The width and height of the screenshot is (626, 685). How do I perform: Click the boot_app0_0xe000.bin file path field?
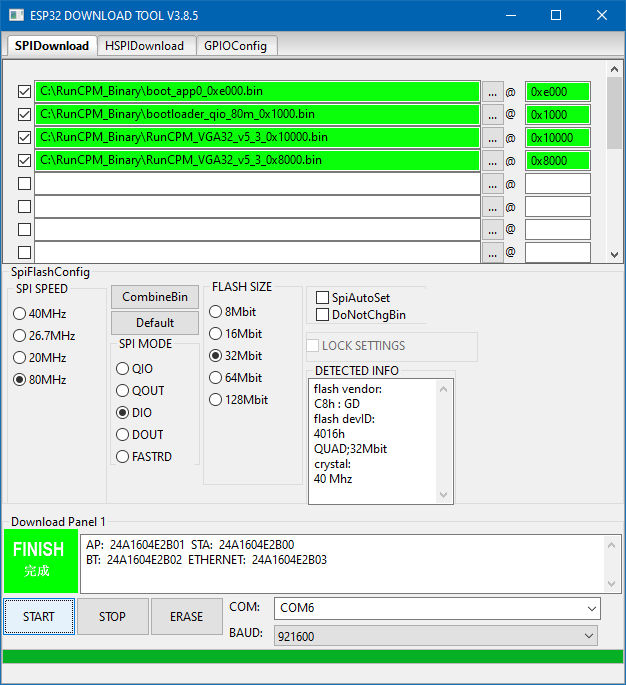(x=257, y=91)
